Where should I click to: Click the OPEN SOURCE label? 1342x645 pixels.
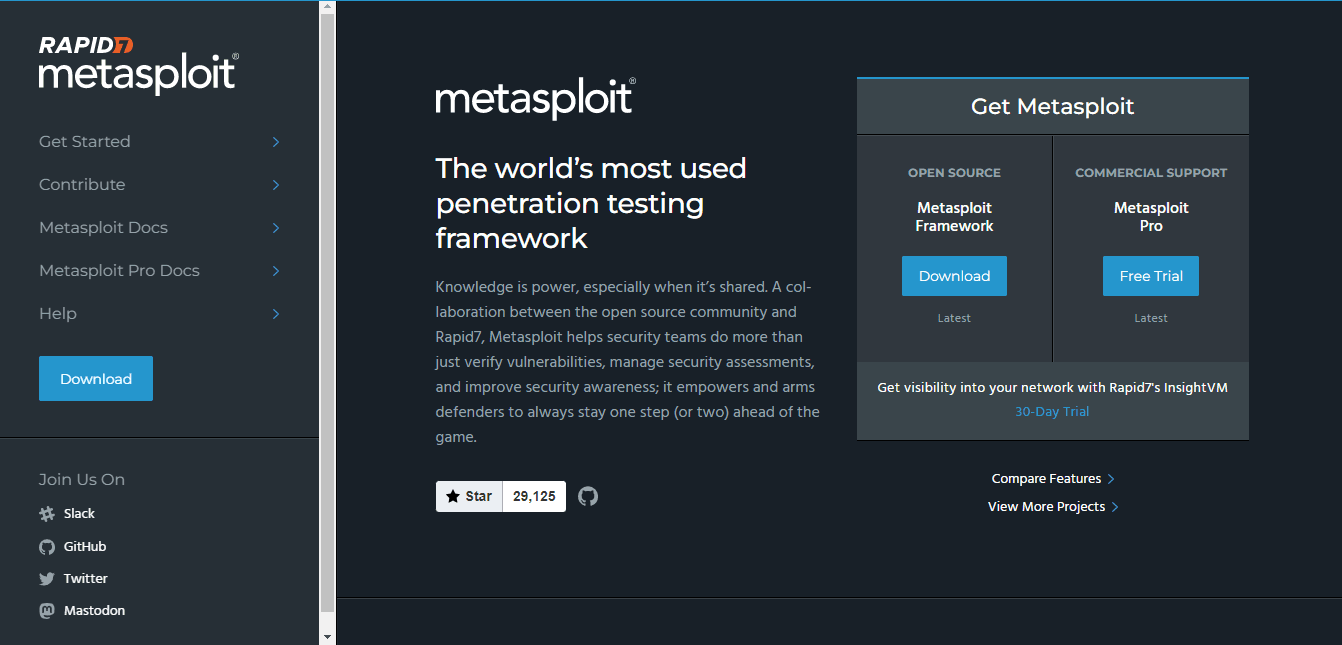pyautogui.click(x=954, y=173)
